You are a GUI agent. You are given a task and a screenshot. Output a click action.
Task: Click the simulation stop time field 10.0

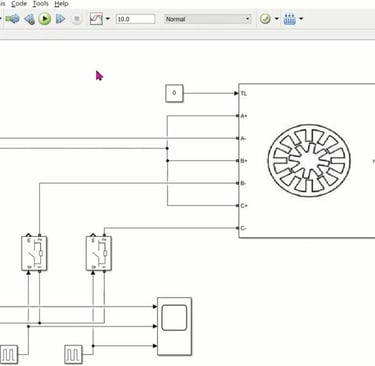pos(135,19)
